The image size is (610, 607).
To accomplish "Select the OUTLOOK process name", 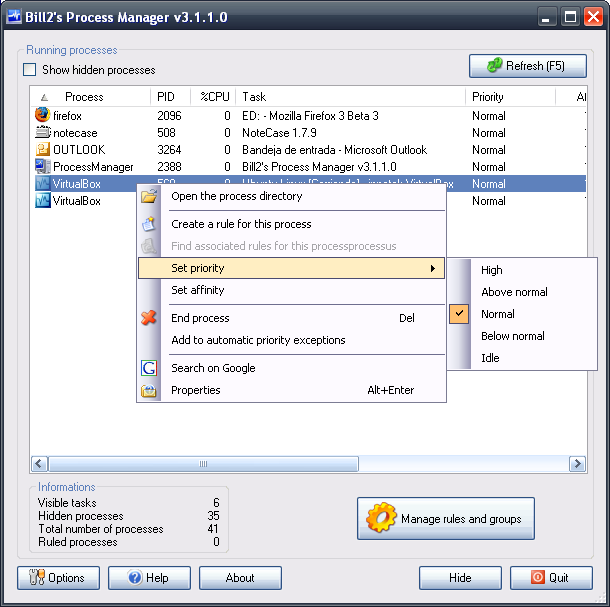I will point(79,150).
